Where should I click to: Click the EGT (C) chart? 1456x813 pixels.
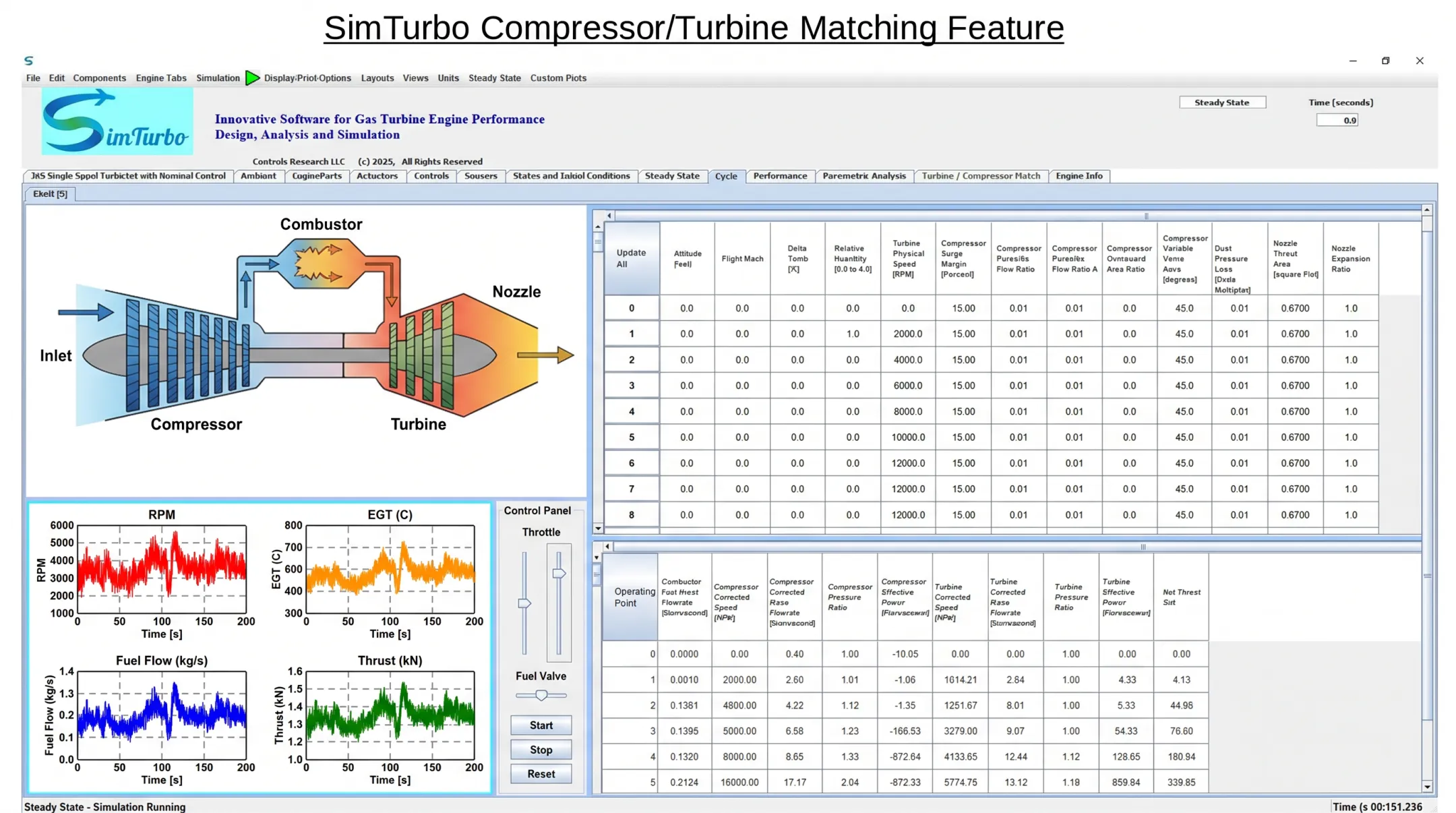pyautogui.click(x=390, y=569)
